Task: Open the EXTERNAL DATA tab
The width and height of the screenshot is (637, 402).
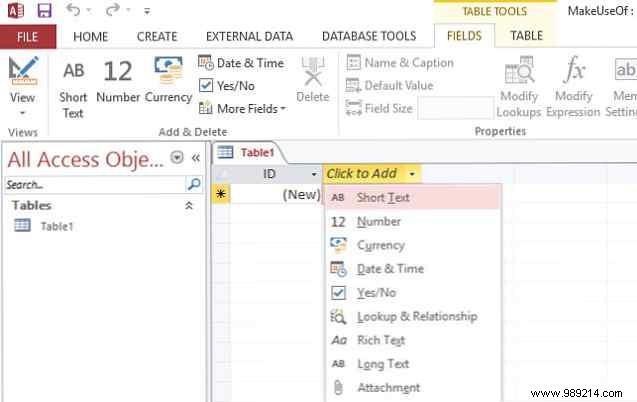Action: click(249, 37)
